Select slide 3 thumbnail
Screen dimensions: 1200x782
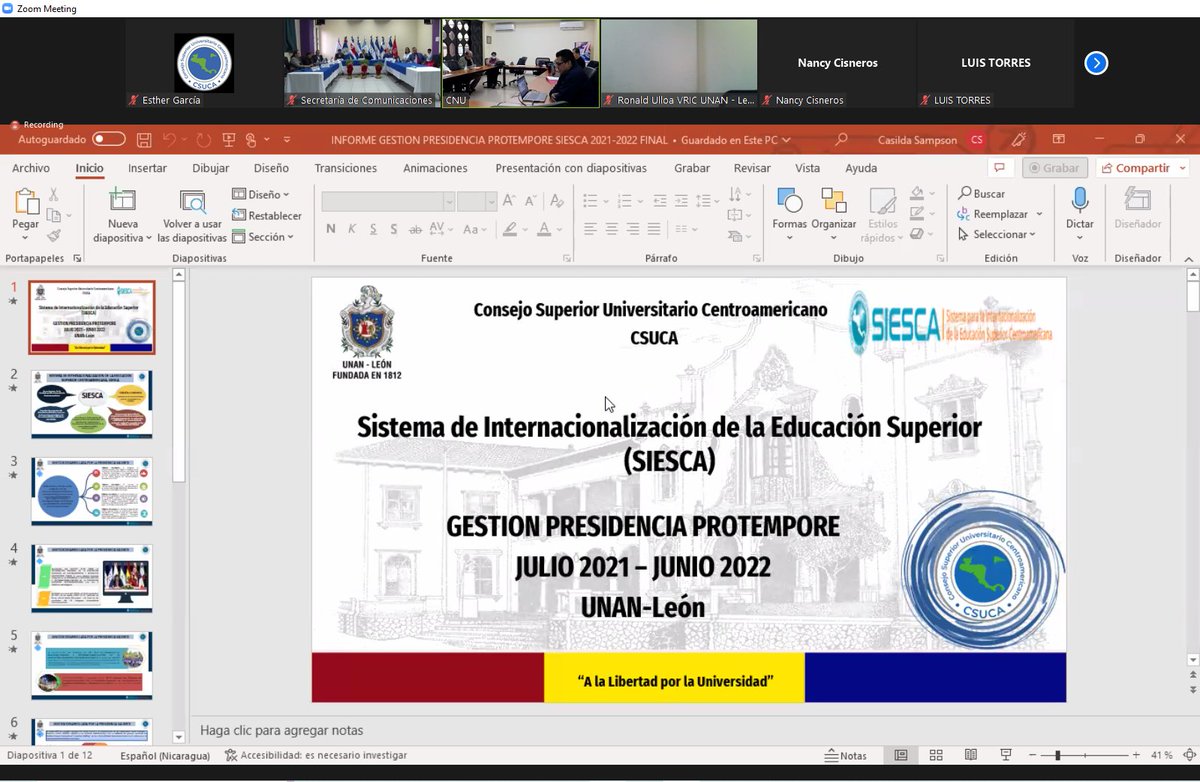point(92,491)
